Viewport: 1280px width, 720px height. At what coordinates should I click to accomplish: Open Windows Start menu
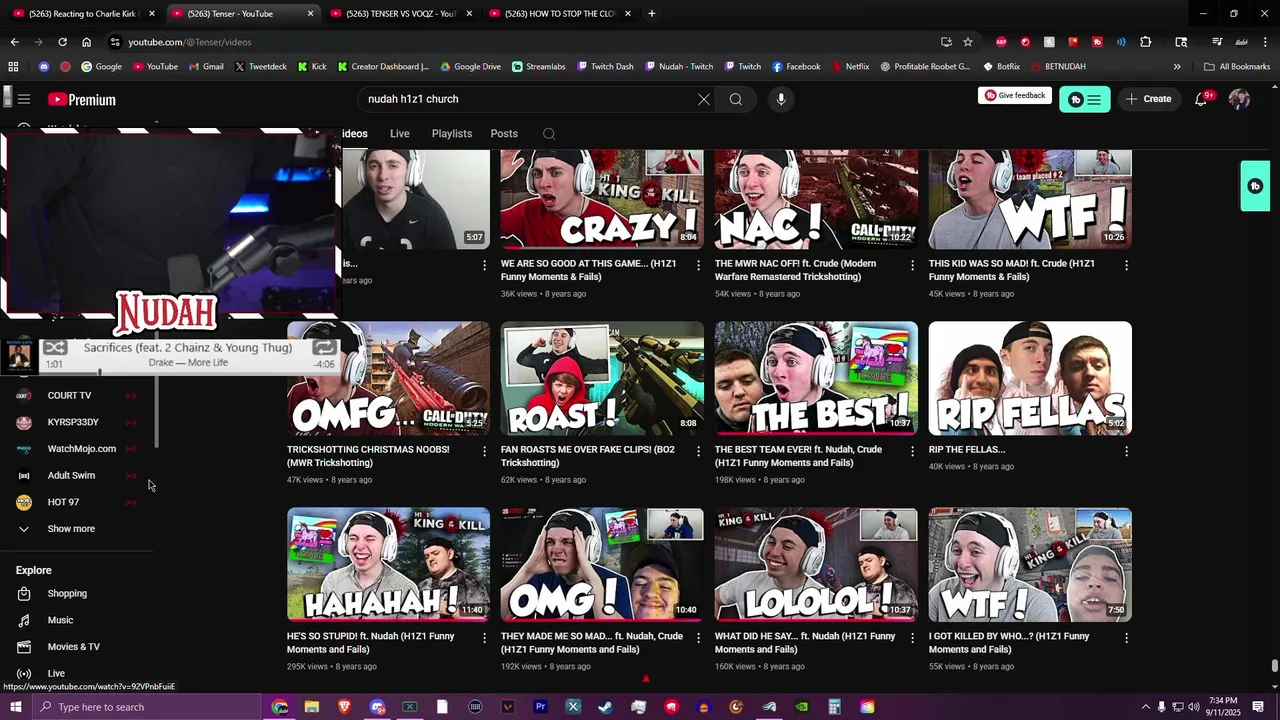(x=15, y=707)
